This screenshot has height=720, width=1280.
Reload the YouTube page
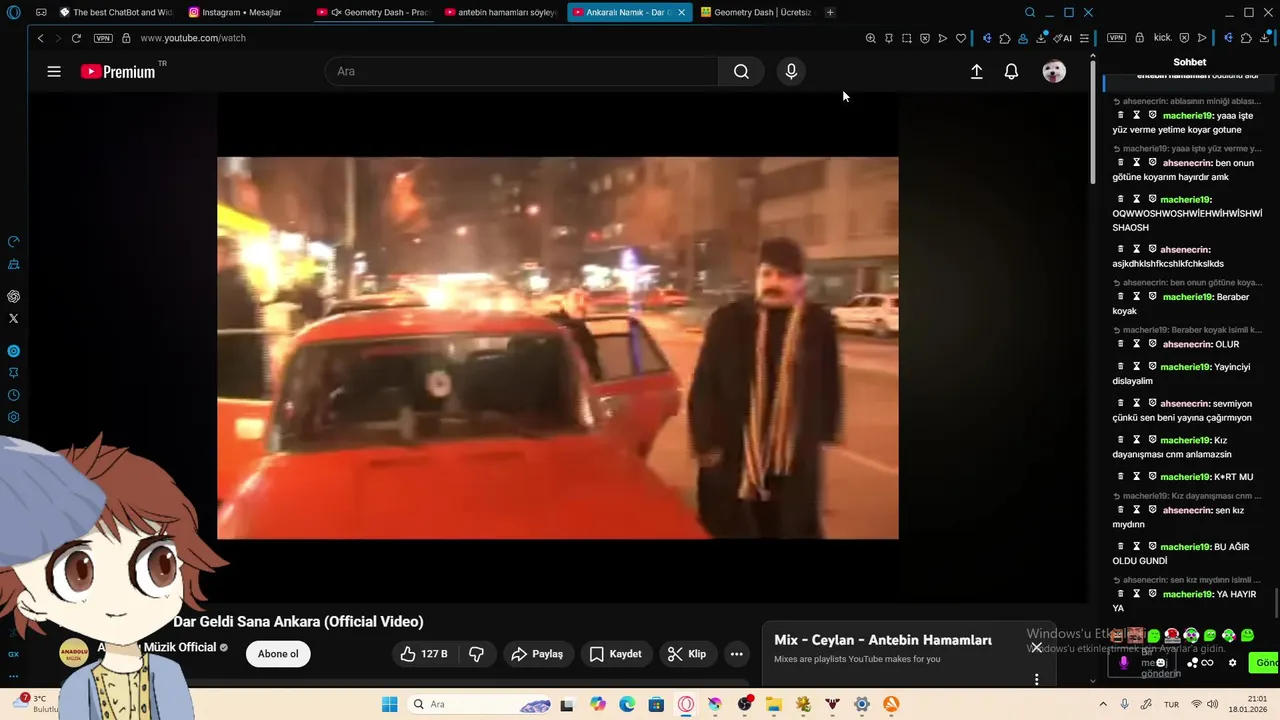pos(76,38)
